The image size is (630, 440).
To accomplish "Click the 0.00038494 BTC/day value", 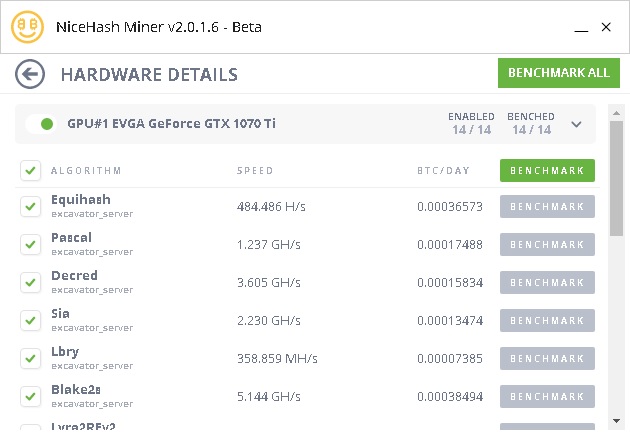I will (450, 397).
